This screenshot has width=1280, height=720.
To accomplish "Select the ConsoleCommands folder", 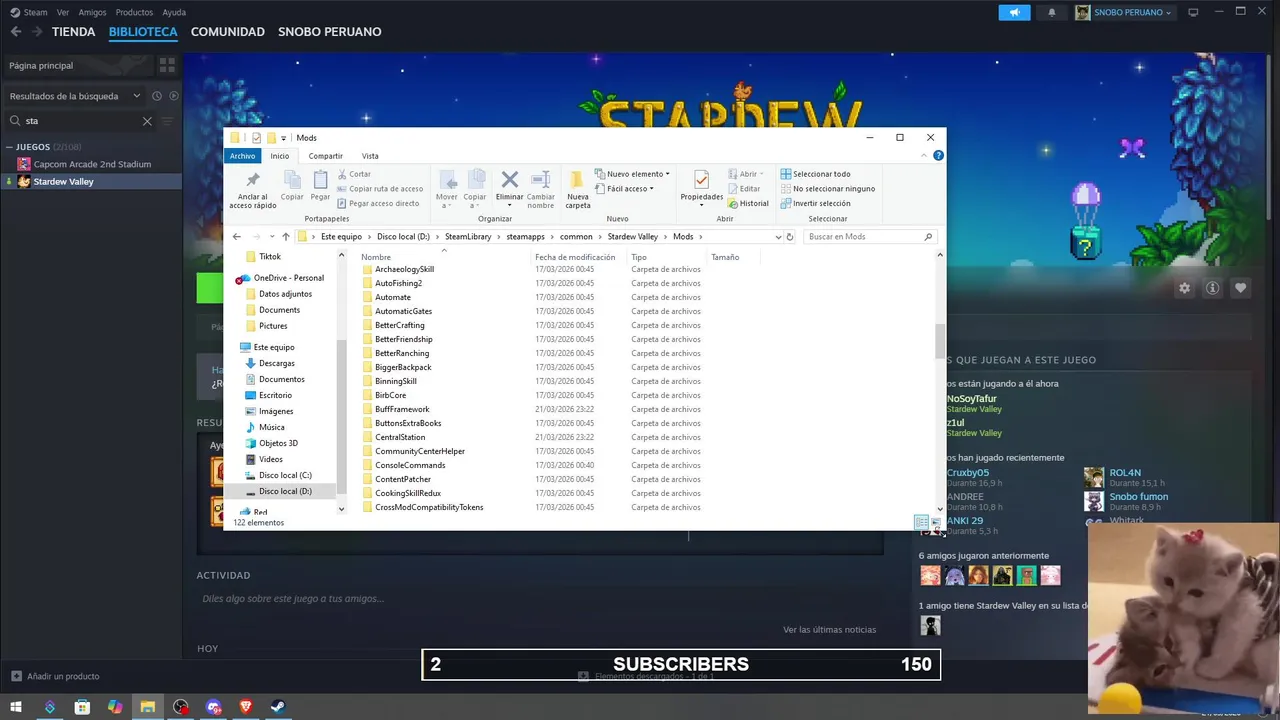I will 410,465.
